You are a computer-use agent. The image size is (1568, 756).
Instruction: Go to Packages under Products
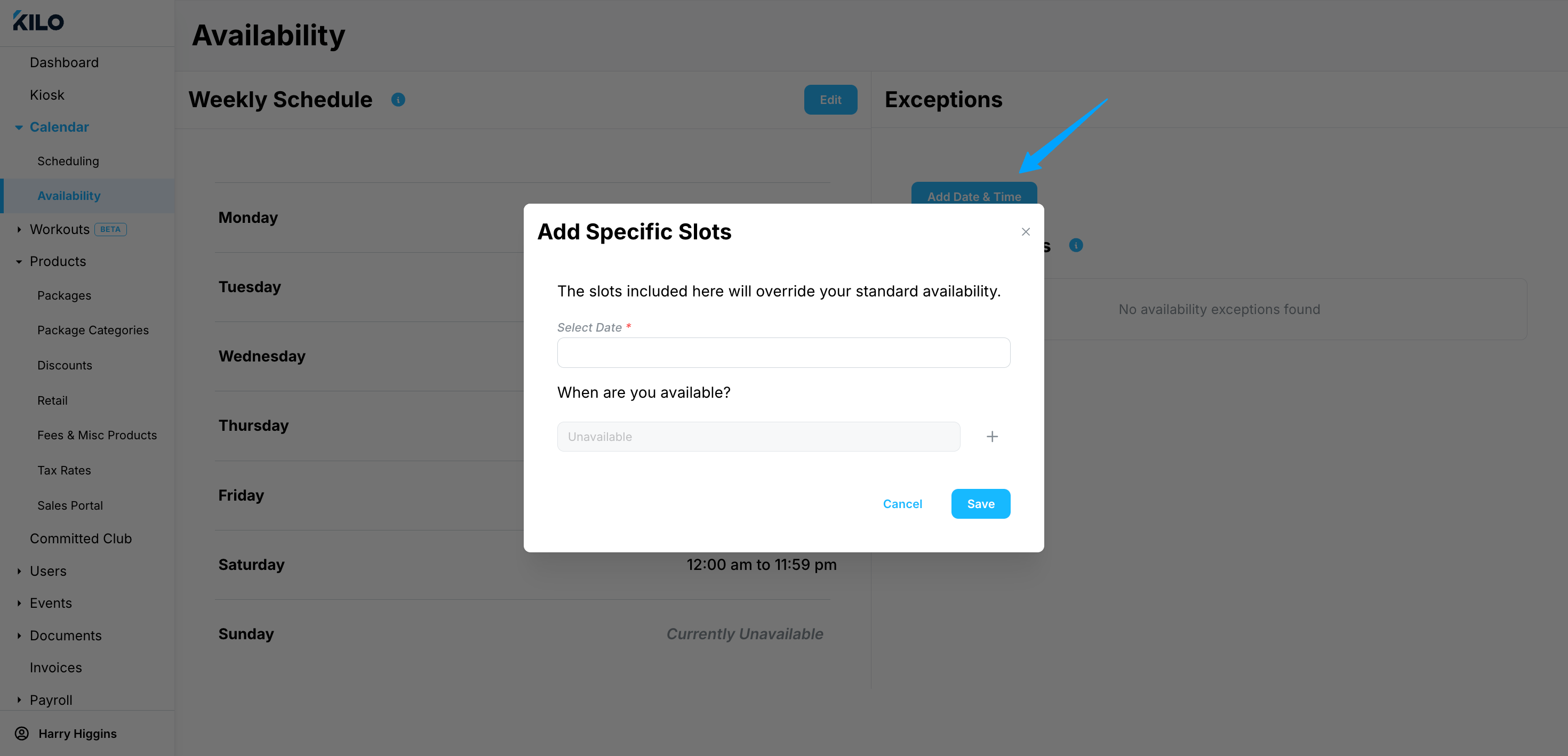coord(64,295)
